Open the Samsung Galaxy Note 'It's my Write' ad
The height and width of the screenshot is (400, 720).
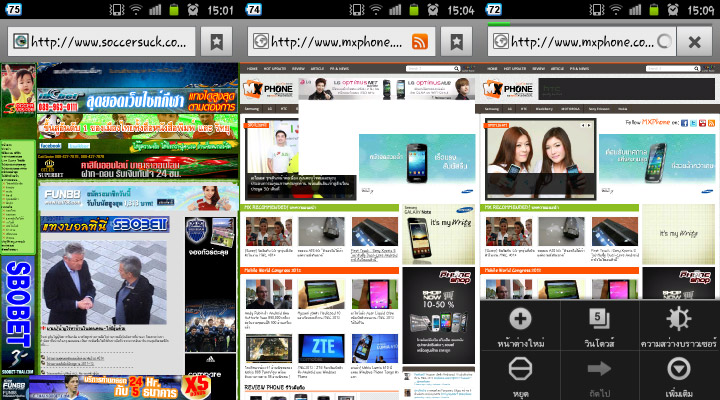point(439,234)
